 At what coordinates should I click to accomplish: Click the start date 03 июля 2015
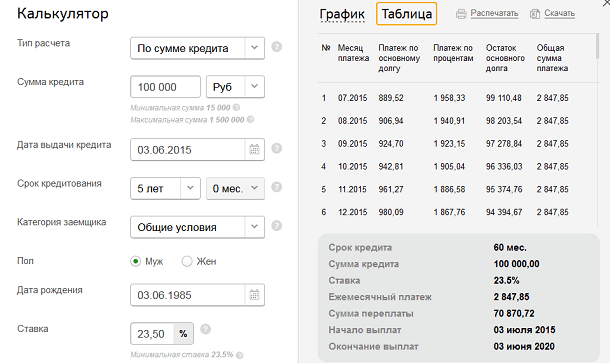coord(524,330)
